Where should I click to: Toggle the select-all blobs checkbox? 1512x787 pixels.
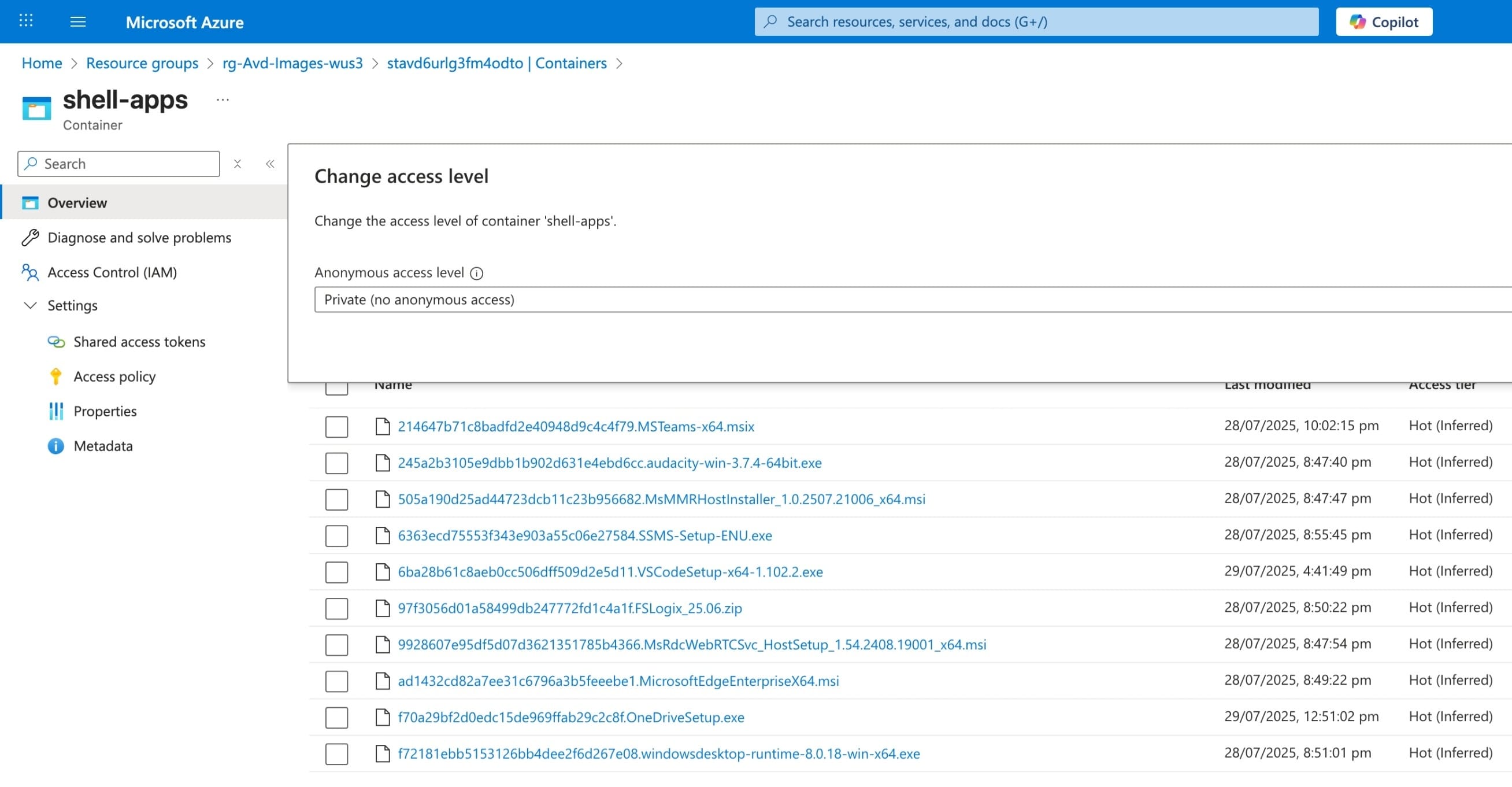point(336,387)
